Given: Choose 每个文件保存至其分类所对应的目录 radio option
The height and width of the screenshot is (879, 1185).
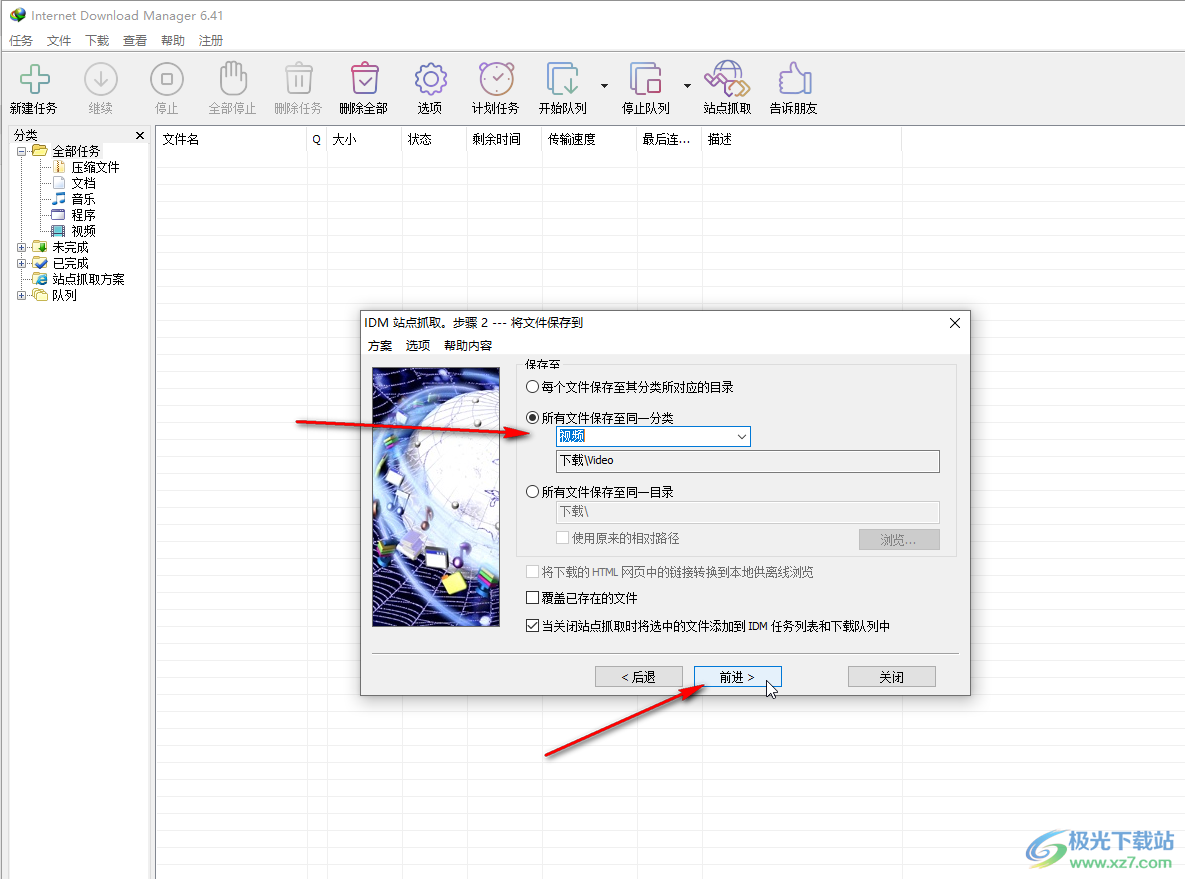Looking at the screenshot, I should click(533, 387).
